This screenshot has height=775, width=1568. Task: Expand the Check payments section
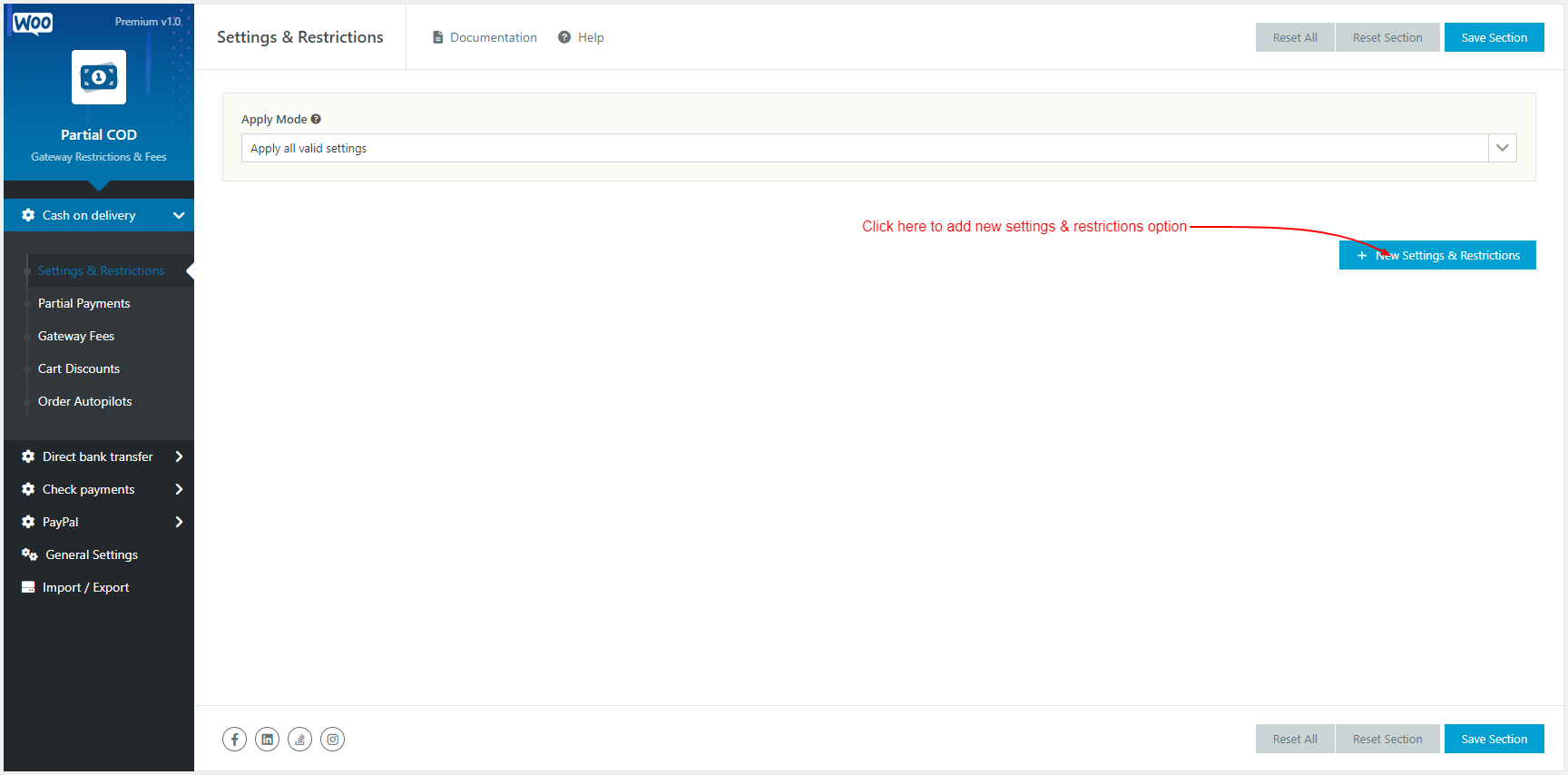point(99,489)
